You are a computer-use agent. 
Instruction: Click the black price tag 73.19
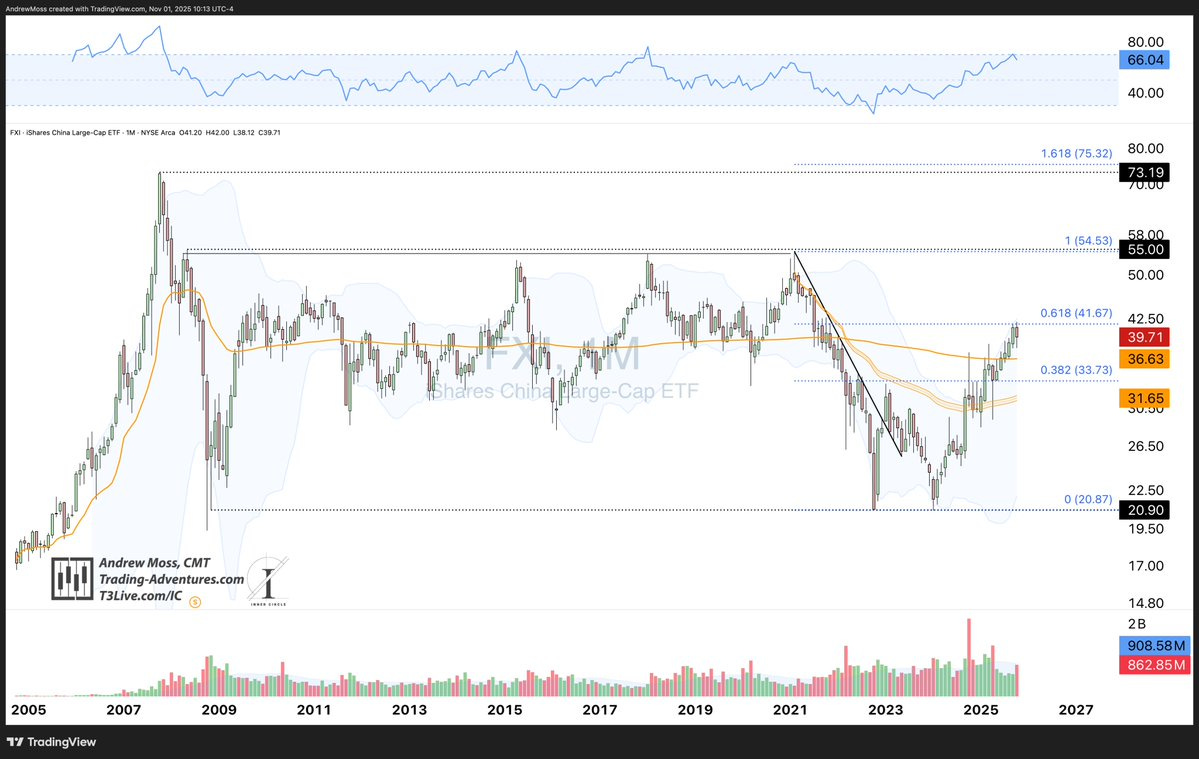pos(1144,172)
